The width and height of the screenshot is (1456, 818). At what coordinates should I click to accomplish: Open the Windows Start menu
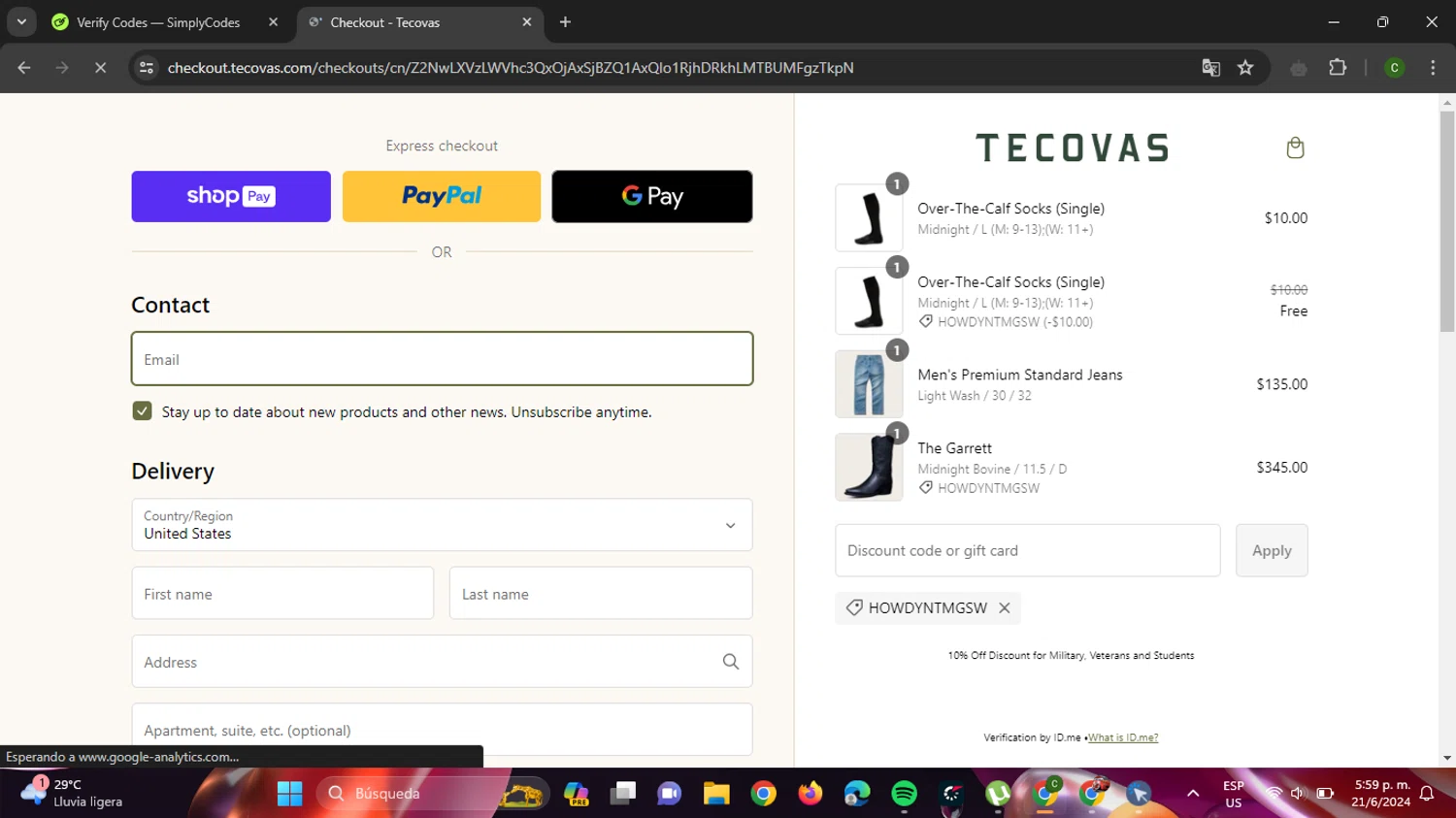[x=290, y=794]
